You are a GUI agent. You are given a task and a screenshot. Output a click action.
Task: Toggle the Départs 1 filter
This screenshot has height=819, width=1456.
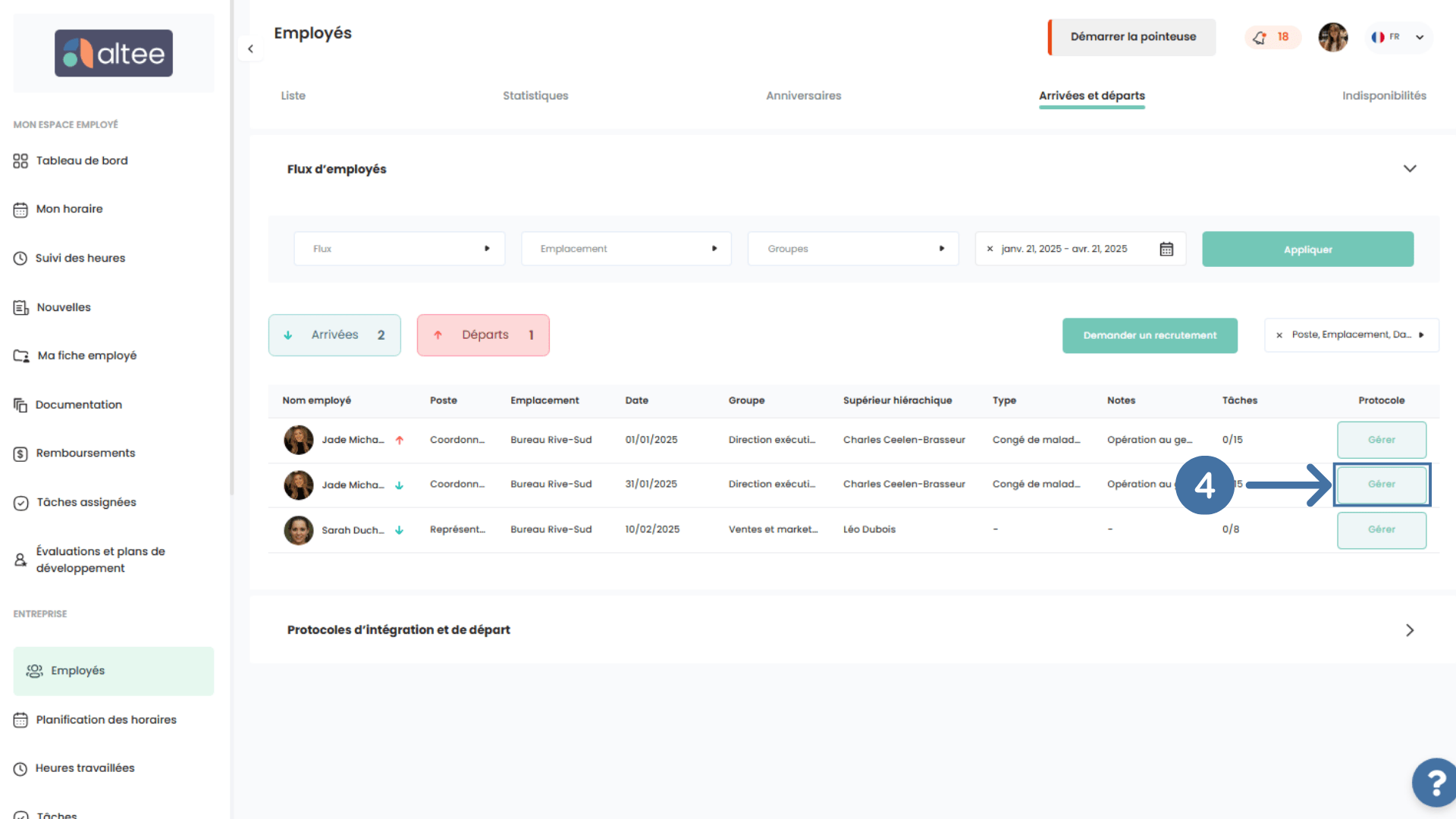coord(483,335)
